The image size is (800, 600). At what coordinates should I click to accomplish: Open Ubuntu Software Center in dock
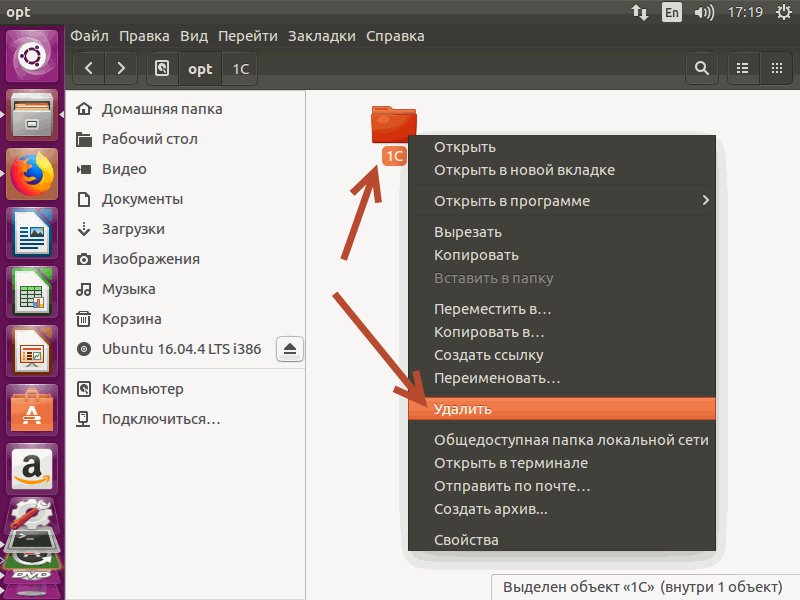[33, 409]
